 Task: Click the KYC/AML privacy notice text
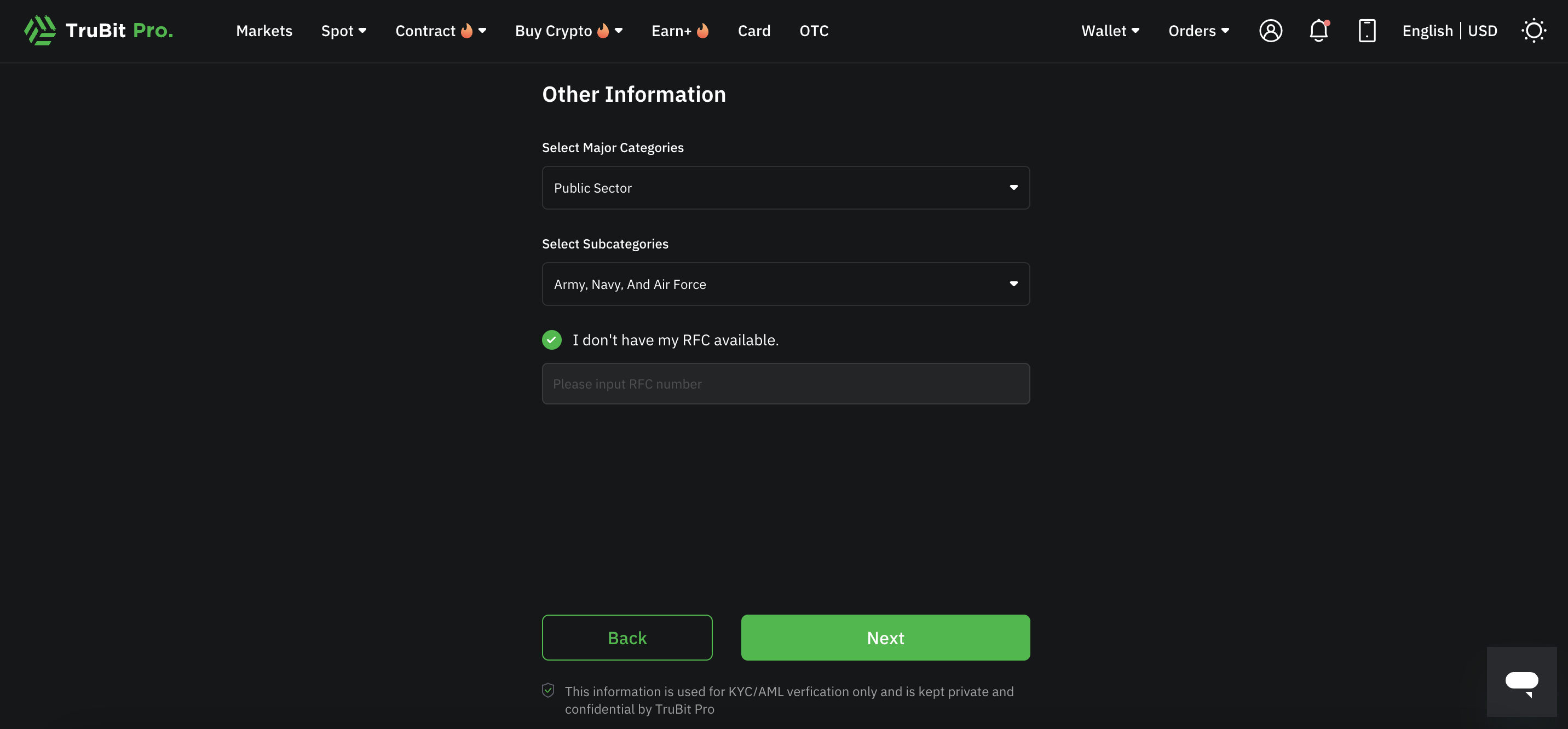point(789,700)
